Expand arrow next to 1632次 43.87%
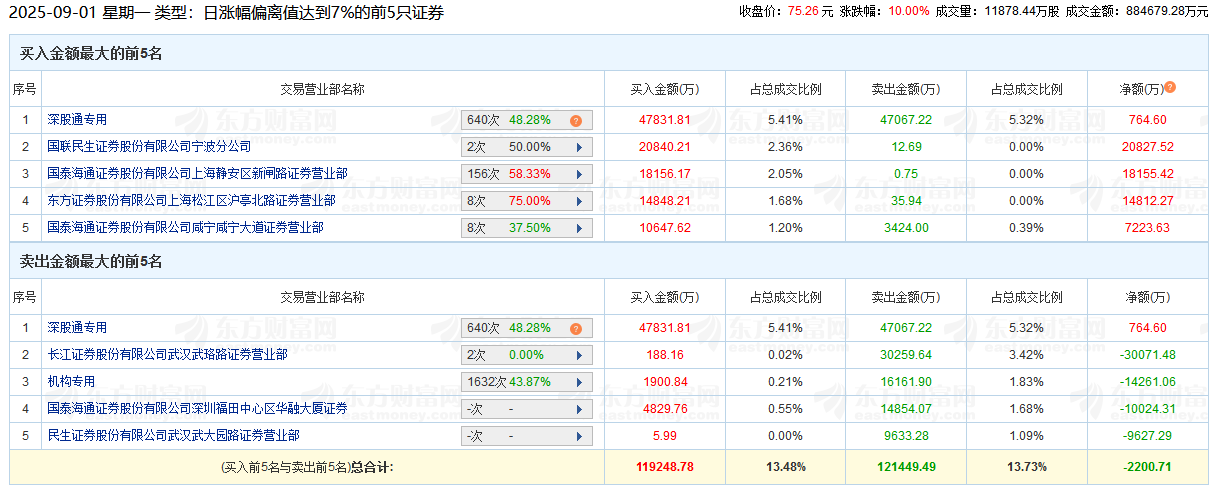 tap(579, 382)
